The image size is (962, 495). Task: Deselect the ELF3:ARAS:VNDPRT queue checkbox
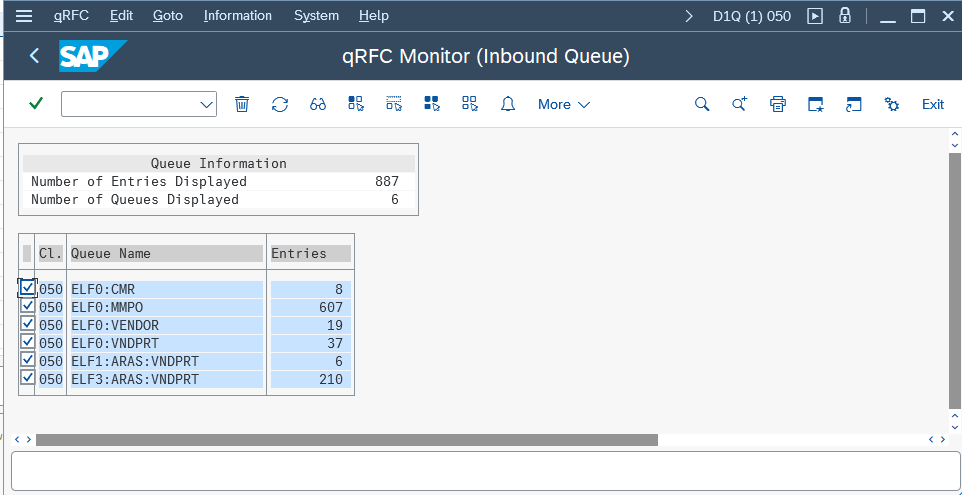[28, 378]
